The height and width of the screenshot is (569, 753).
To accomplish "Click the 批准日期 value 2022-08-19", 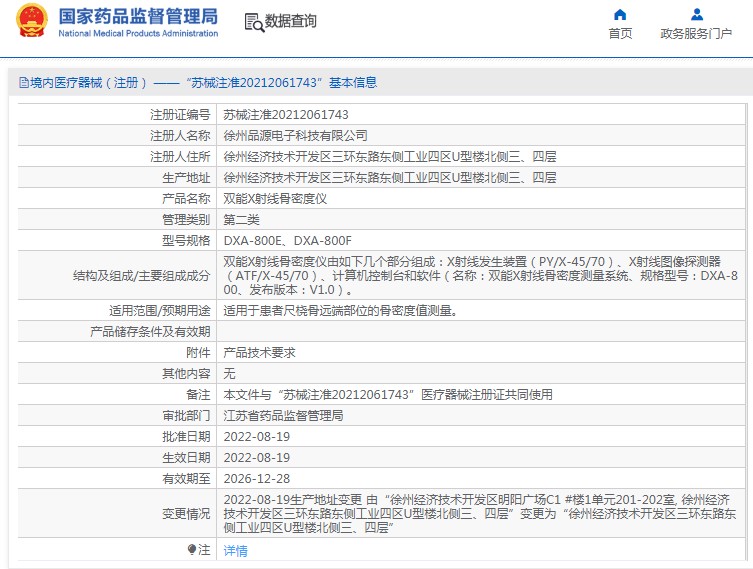I will [257, 437].
